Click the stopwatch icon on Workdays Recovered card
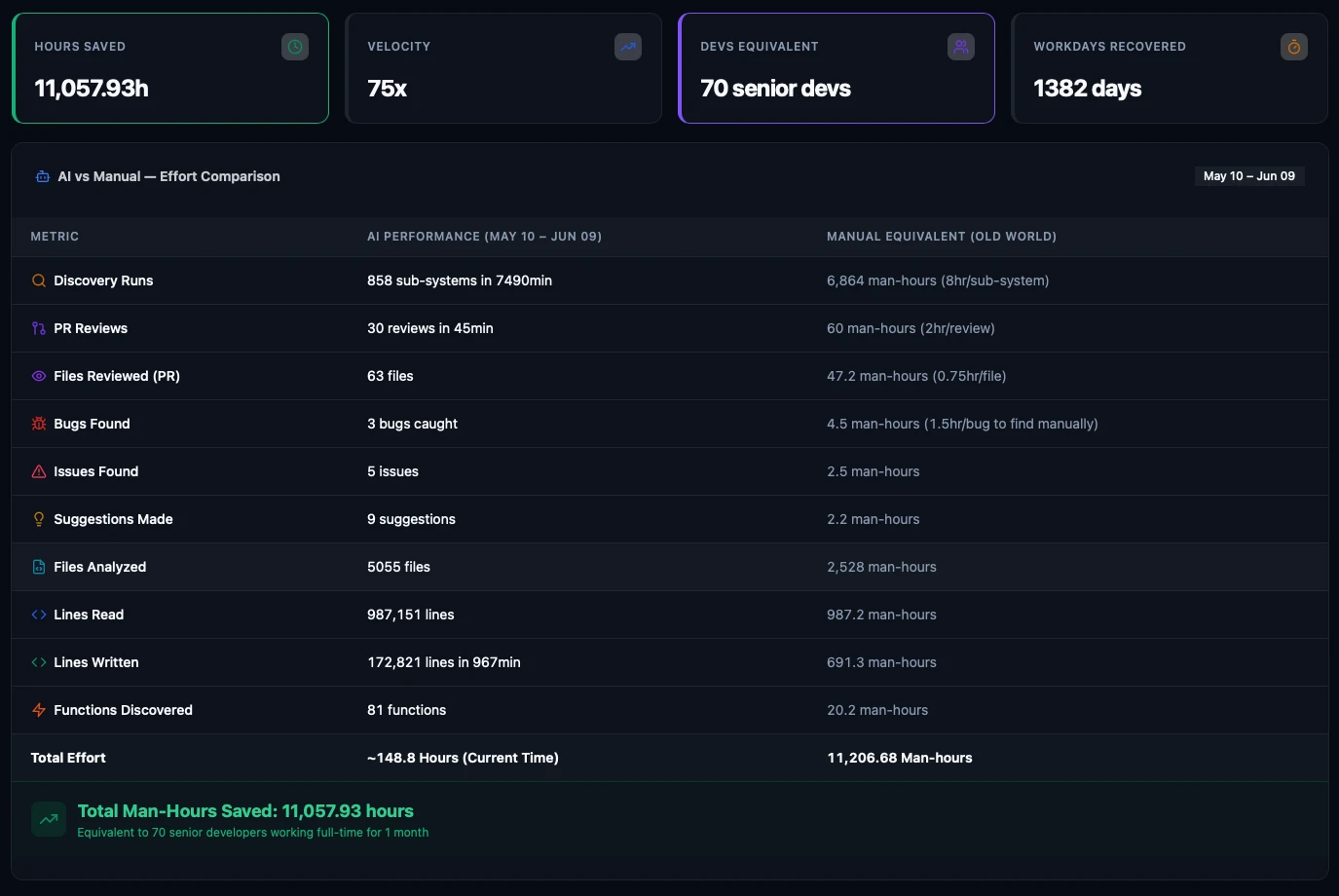The width and height of the screenshot is (1339, 896). [1294, 47]
